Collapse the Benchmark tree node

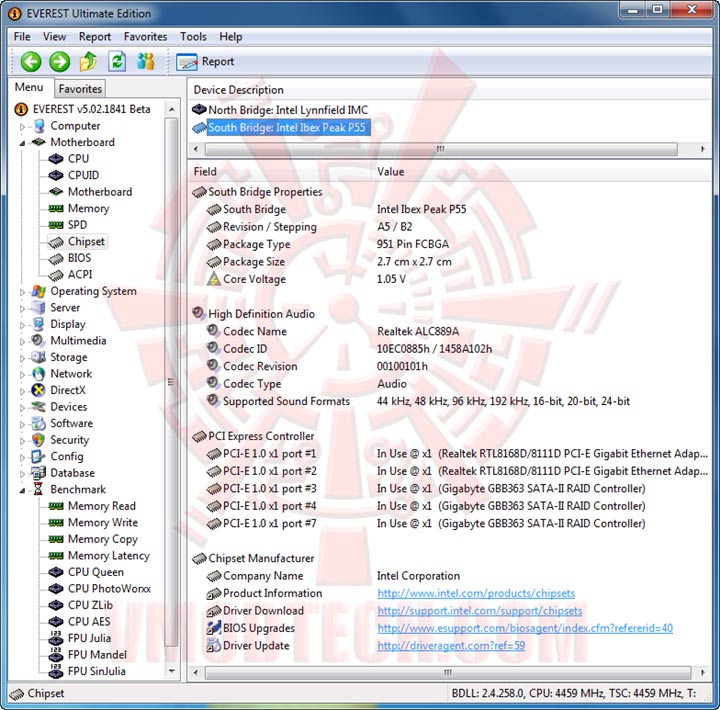click(22, 490)
